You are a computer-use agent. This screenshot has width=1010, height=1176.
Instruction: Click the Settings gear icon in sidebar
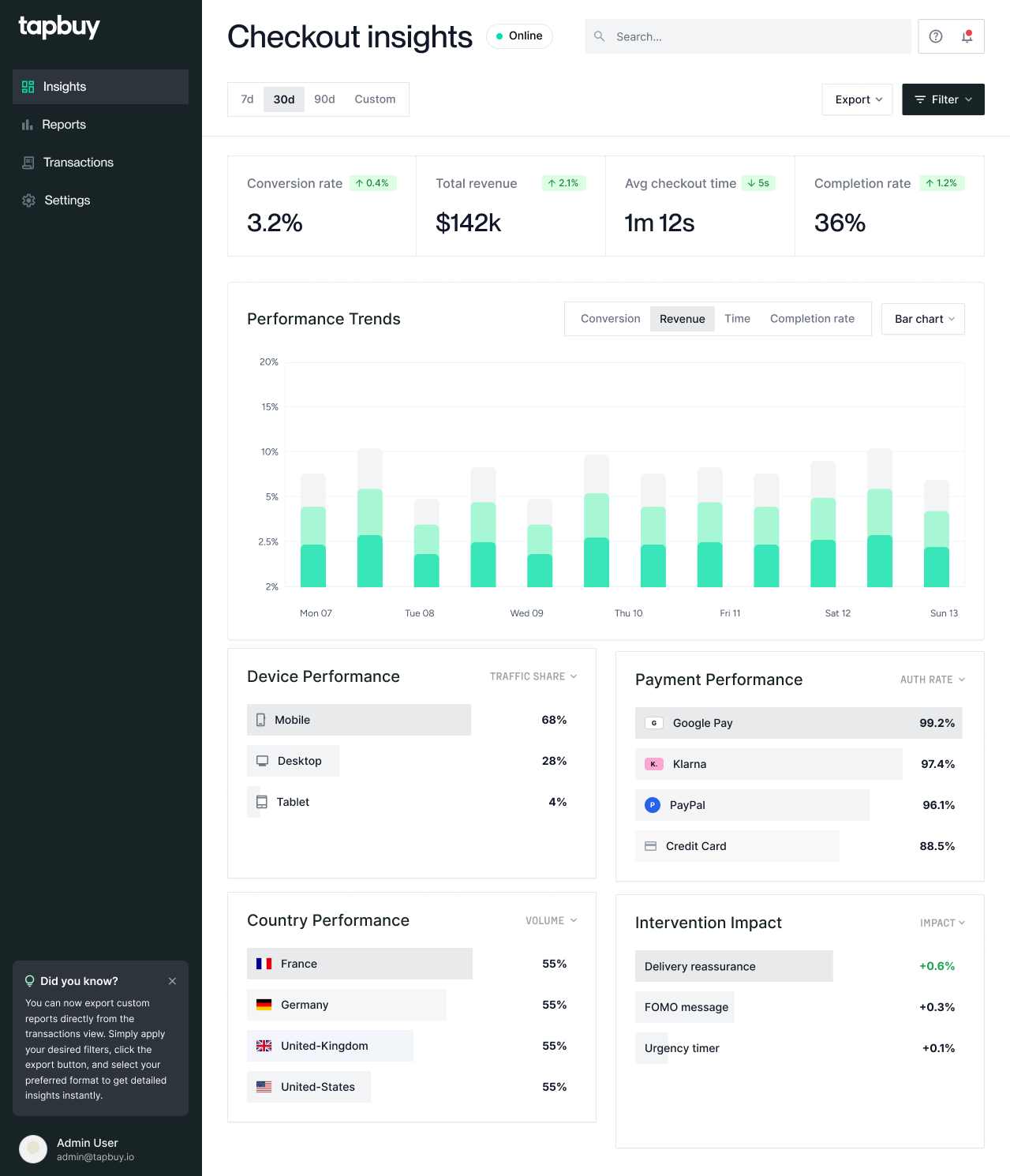(x=28, y=200)
